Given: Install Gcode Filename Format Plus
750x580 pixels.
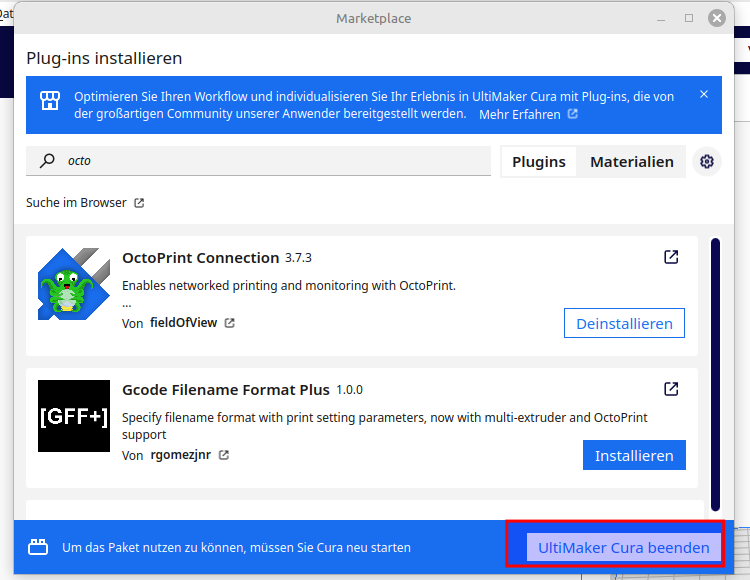Looking at the screenshot, I should tap(634, 455).
